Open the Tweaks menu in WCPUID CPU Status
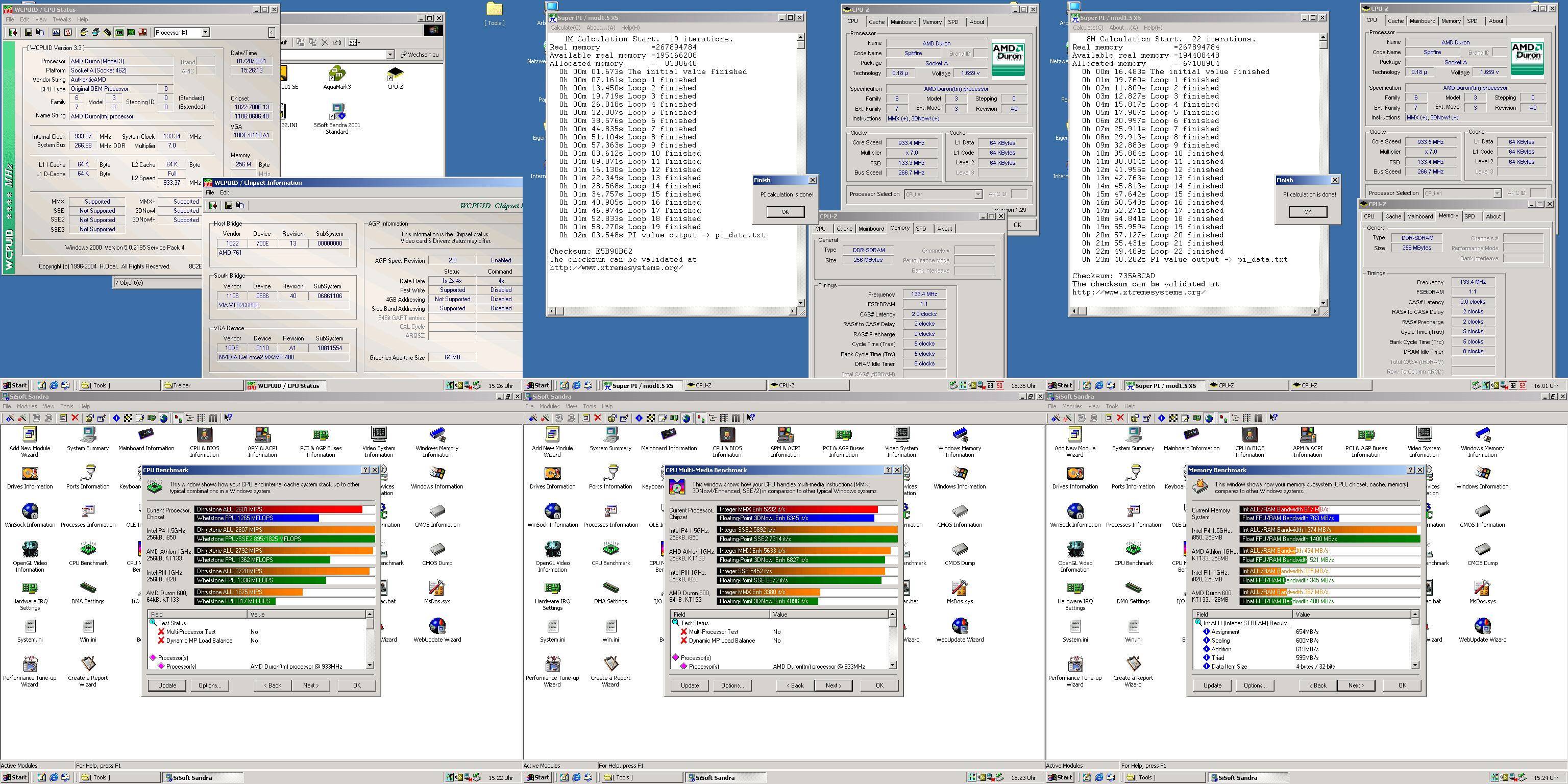The width and height of the screenshot is (1568, 784). [61, 19]
